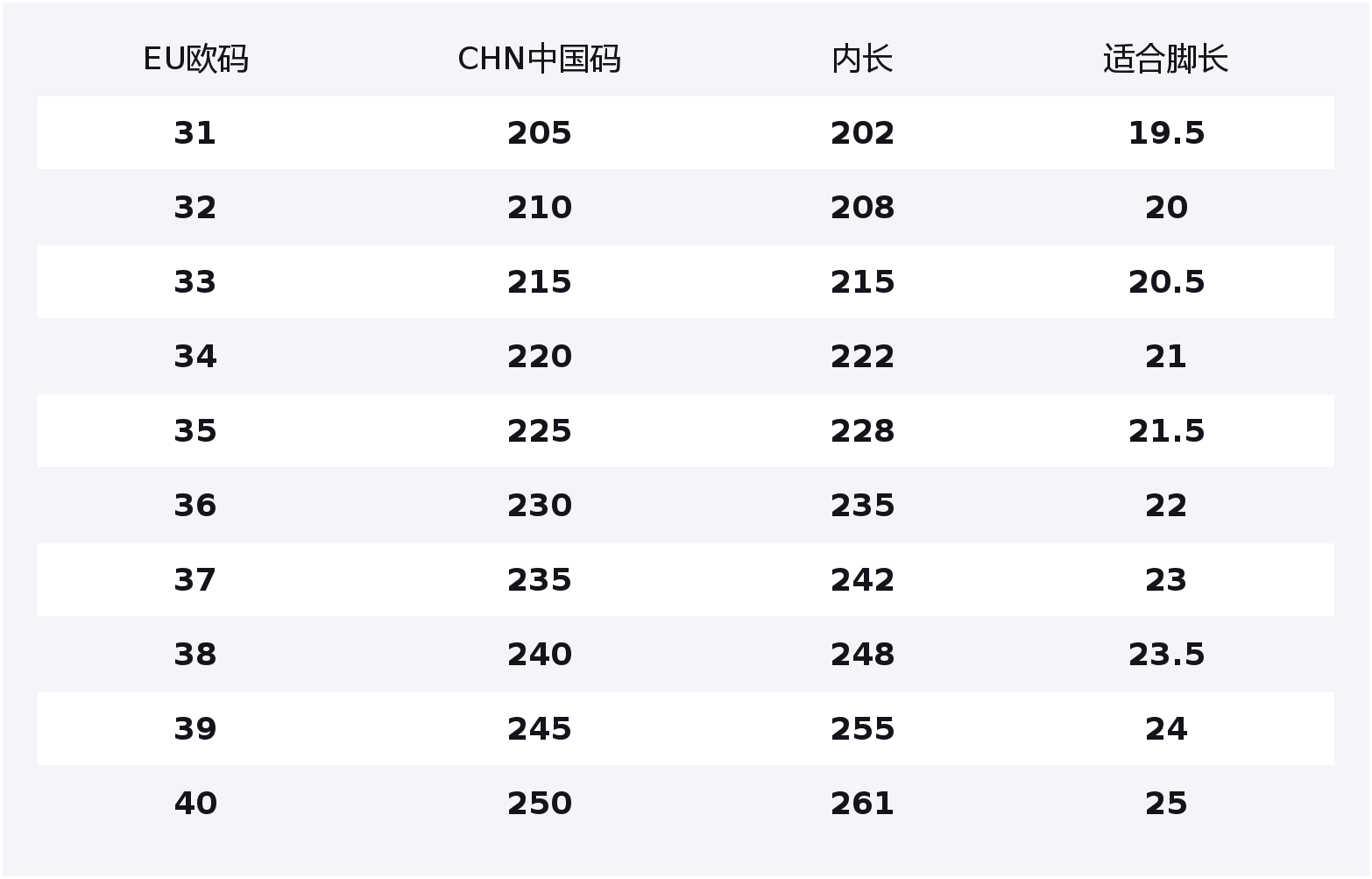
Task: Select EU size 40 cell
Action: coord(195,804)
